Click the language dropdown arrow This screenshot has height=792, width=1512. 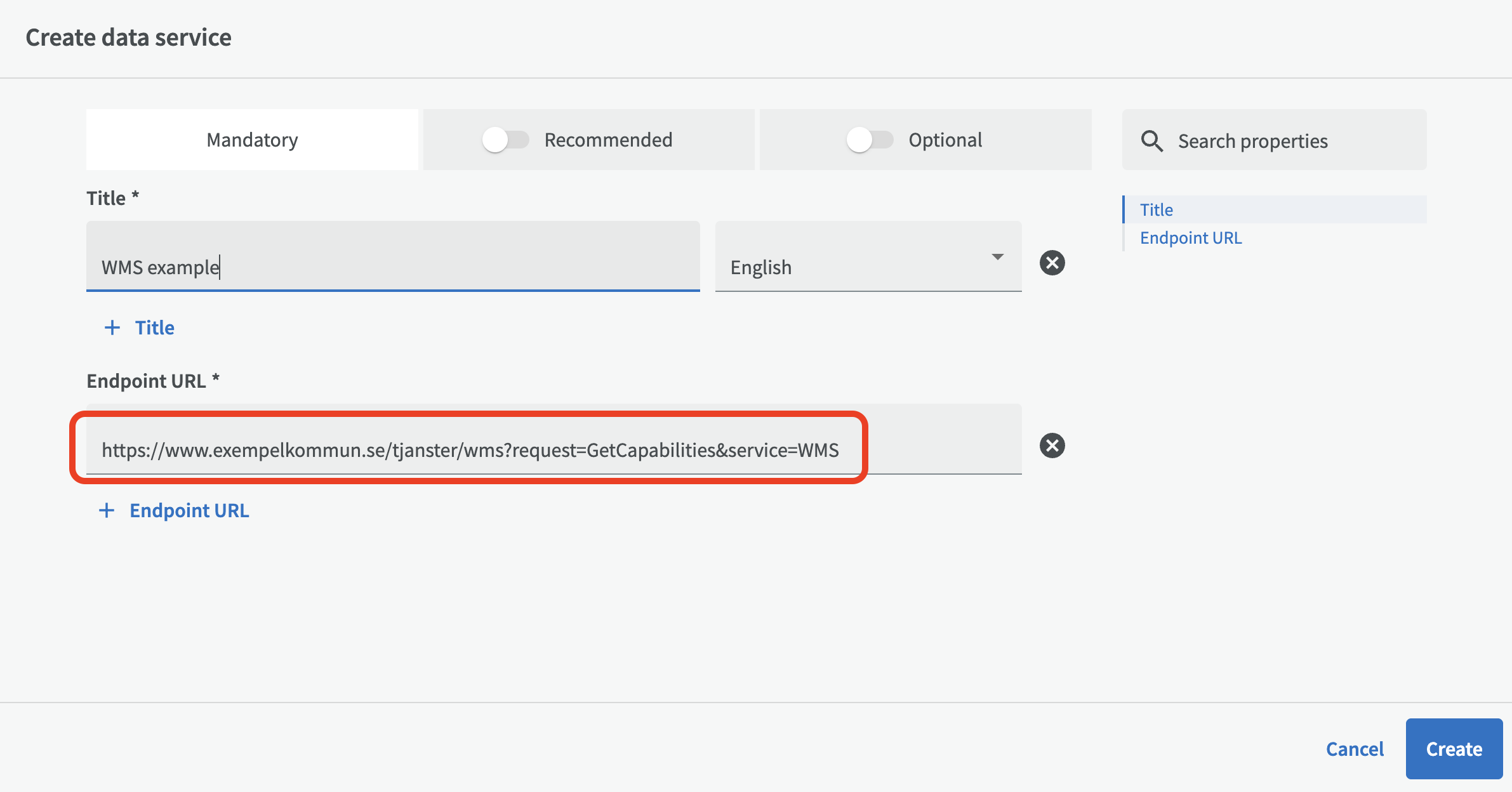point(997,257)
